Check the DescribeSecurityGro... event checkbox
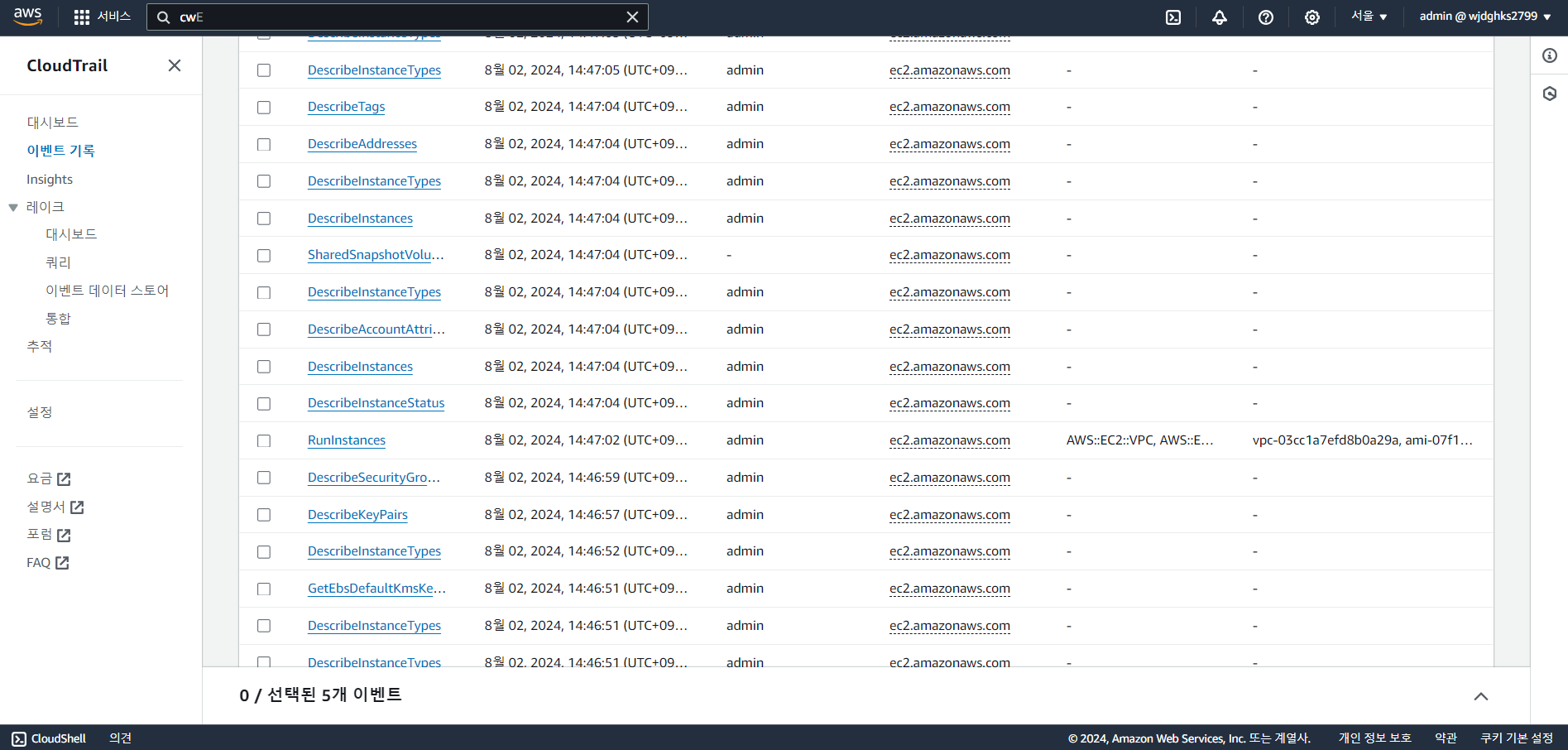This screenshot has height=750, width=1568. point(264,478)
